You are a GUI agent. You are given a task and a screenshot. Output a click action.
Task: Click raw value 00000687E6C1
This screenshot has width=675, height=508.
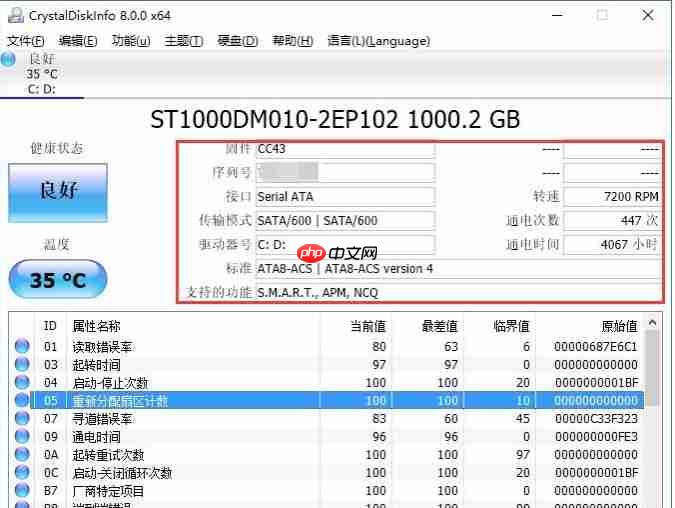point(596,347)
